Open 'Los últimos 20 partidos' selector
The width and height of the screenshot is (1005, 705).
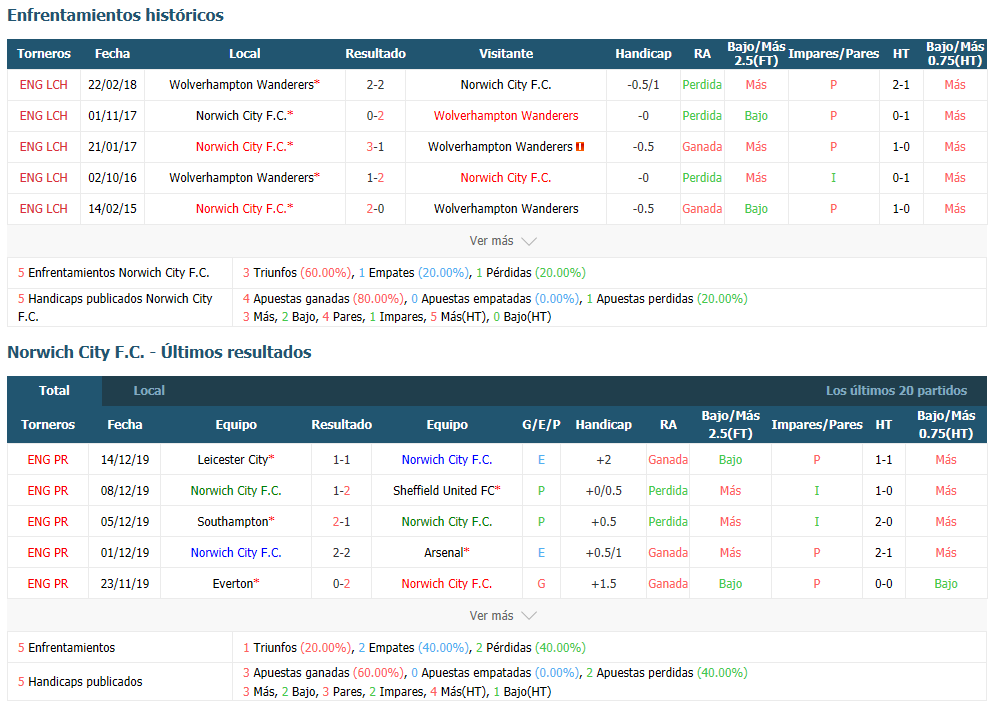[x=896, y=390]
